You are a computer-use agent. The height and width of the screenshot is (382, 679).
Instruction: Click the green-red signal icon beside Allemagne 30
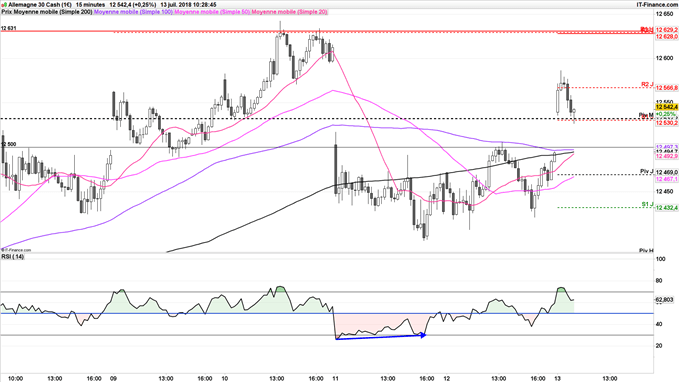pyautogui.click(x=4, y=5)
